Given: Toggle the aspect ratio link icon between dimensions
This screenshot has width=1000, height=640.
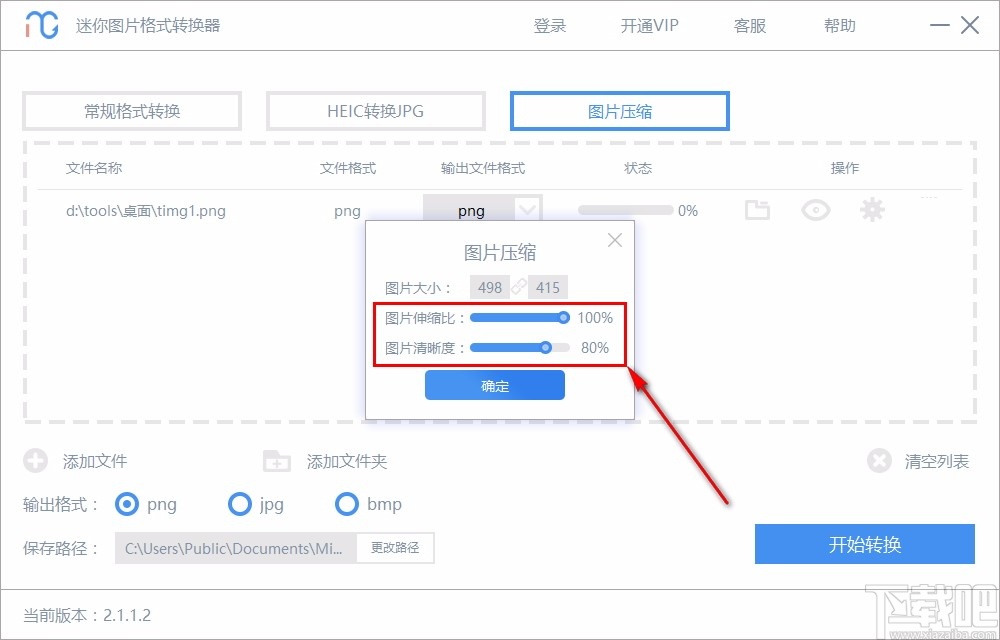Looking at the screenshot, I should 519,287.
